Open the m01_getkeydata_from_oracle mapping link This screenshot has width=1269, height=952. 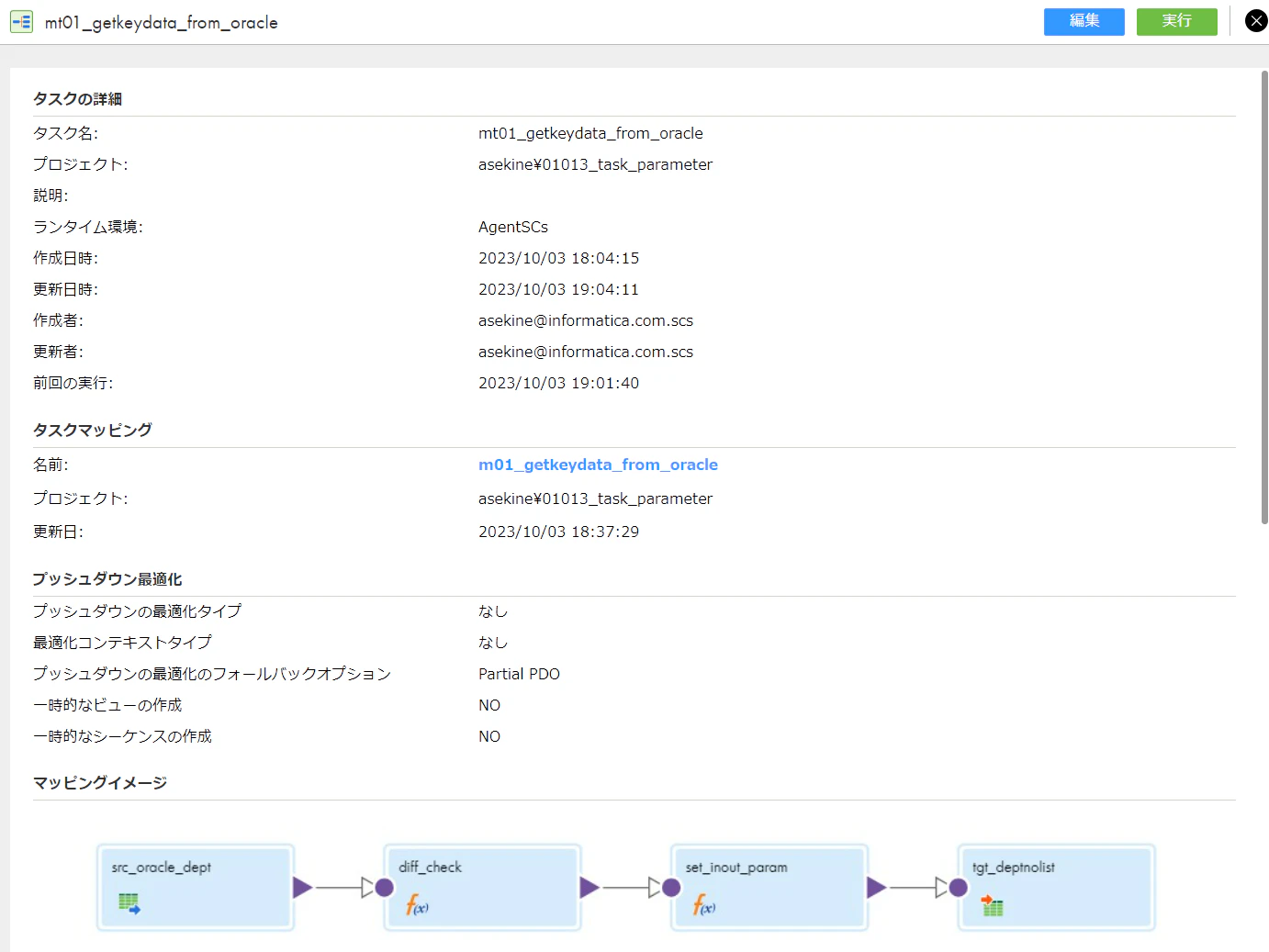tap(598, 465)
